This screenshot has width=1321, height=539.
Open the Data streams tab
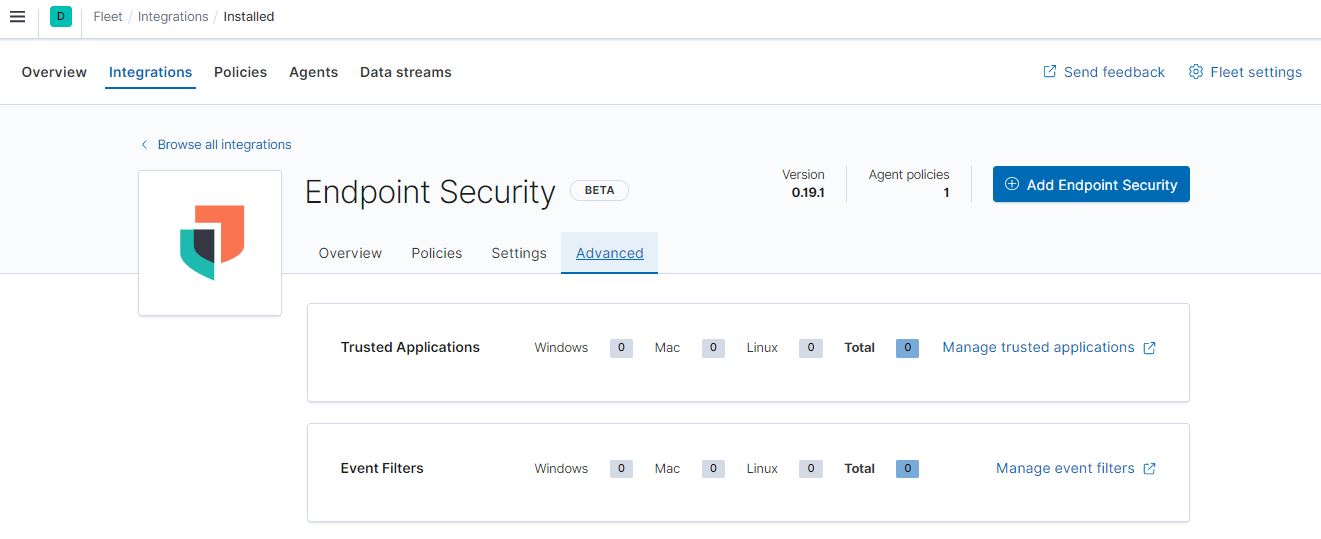(x=405, y=72)
